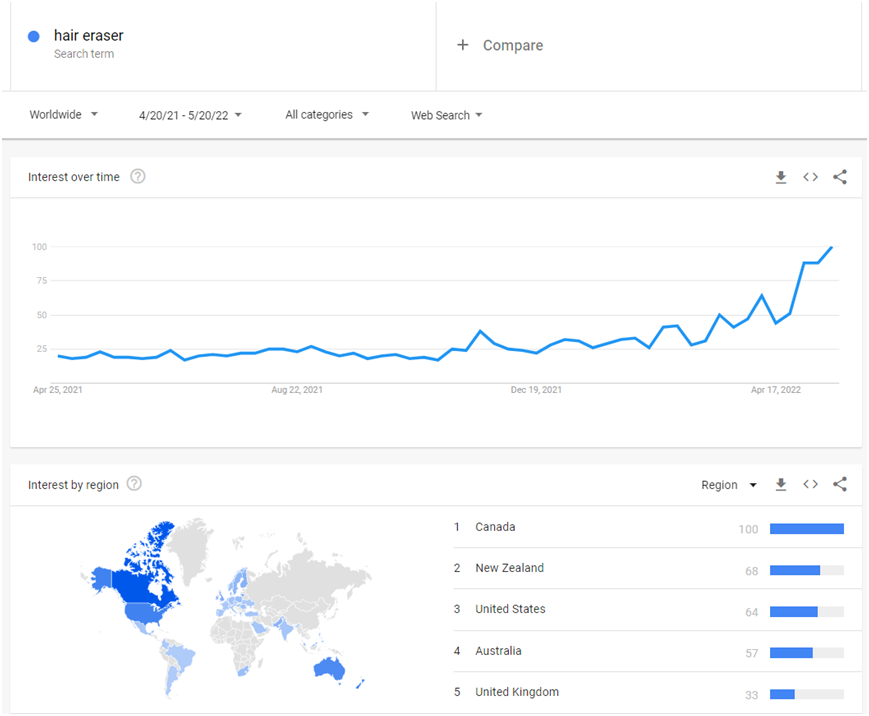Download the Interest by region data
The width and height of the screenshot is (869, 716).
781,484
